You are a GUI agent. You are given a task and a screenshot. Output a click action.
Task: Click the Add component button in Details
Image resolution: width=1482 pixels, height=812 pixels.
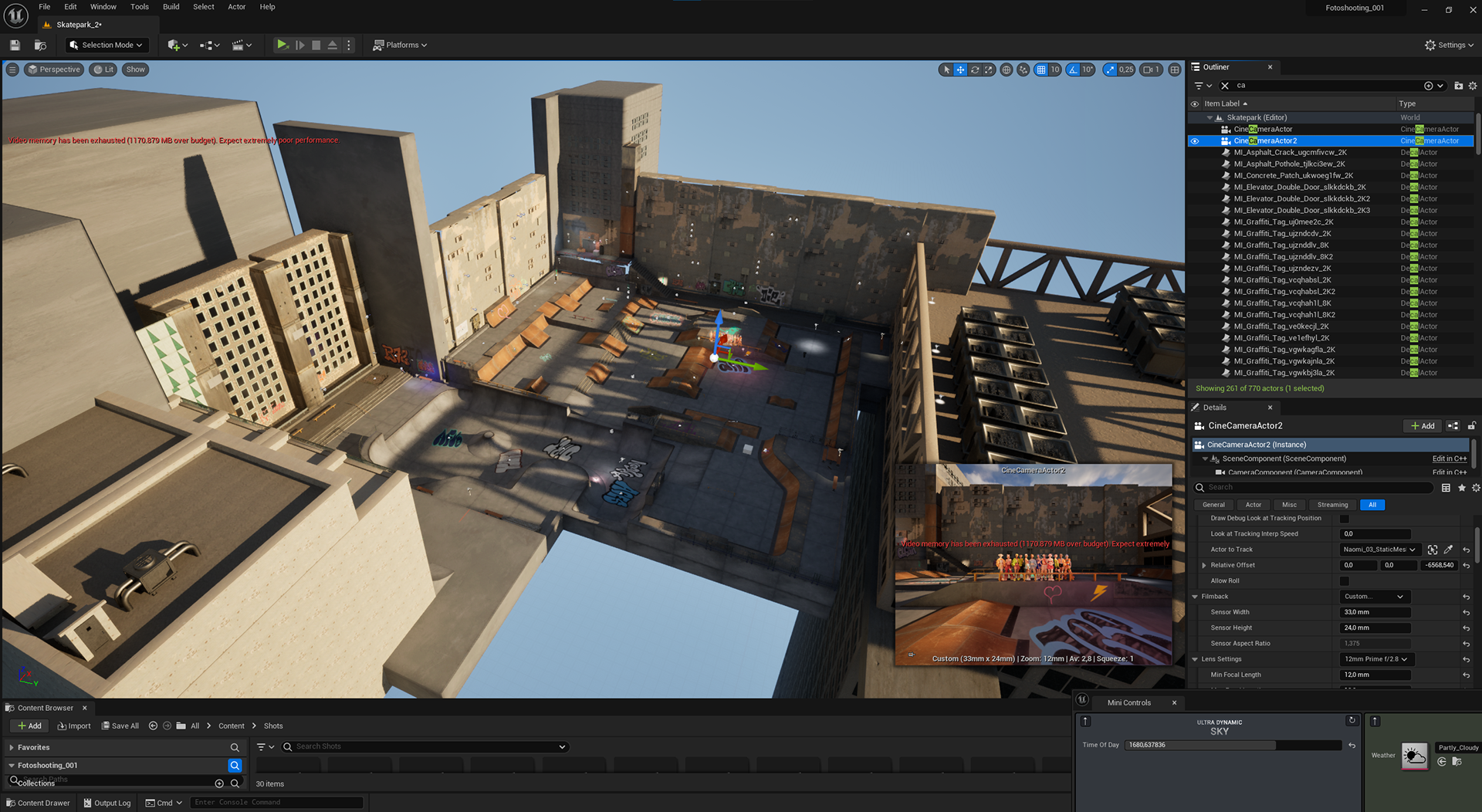(1423, 426)
